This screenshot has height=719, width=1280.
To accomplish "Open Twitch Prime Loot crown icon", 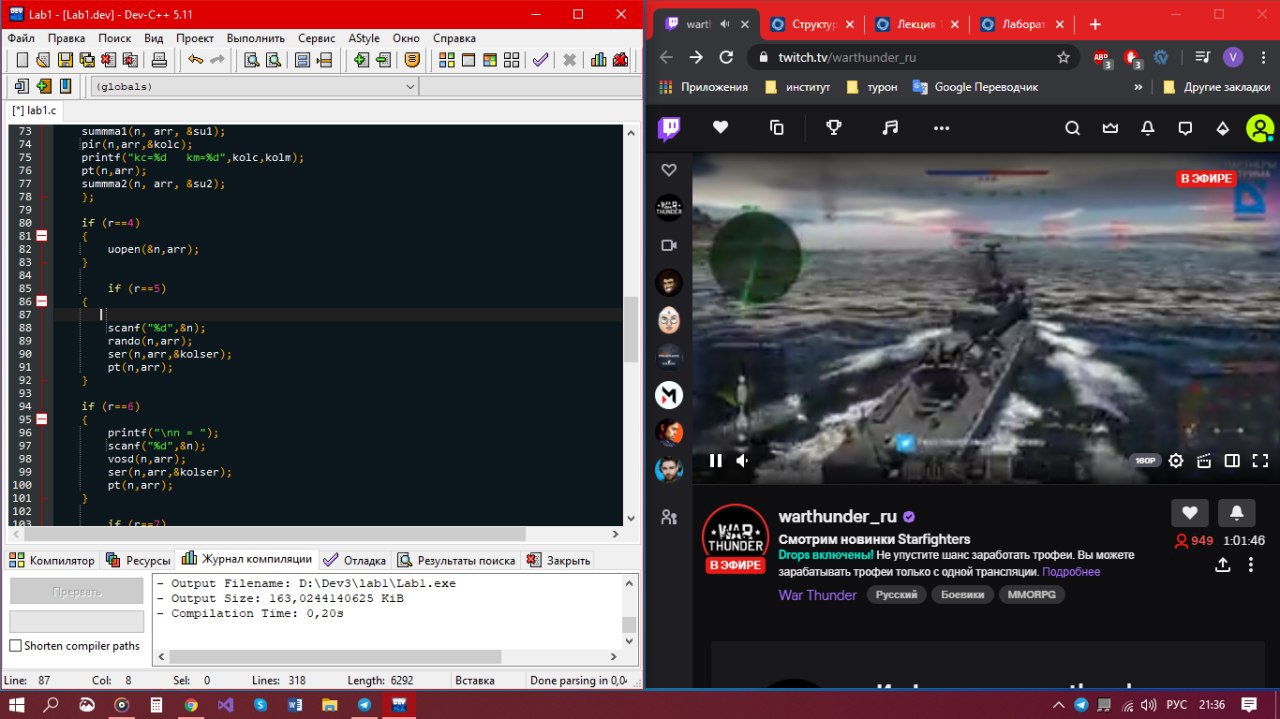I will 1110,128.
